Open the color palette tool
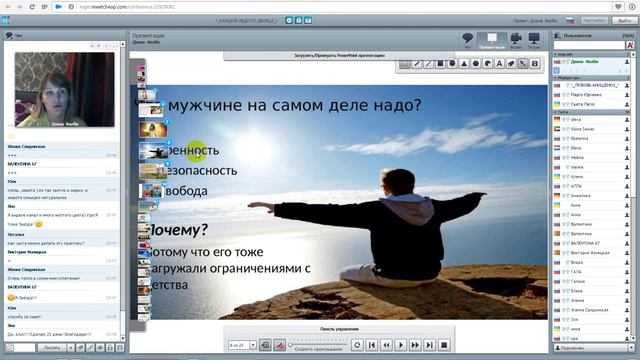Screen dimensions: 640x360 (487, 64)
